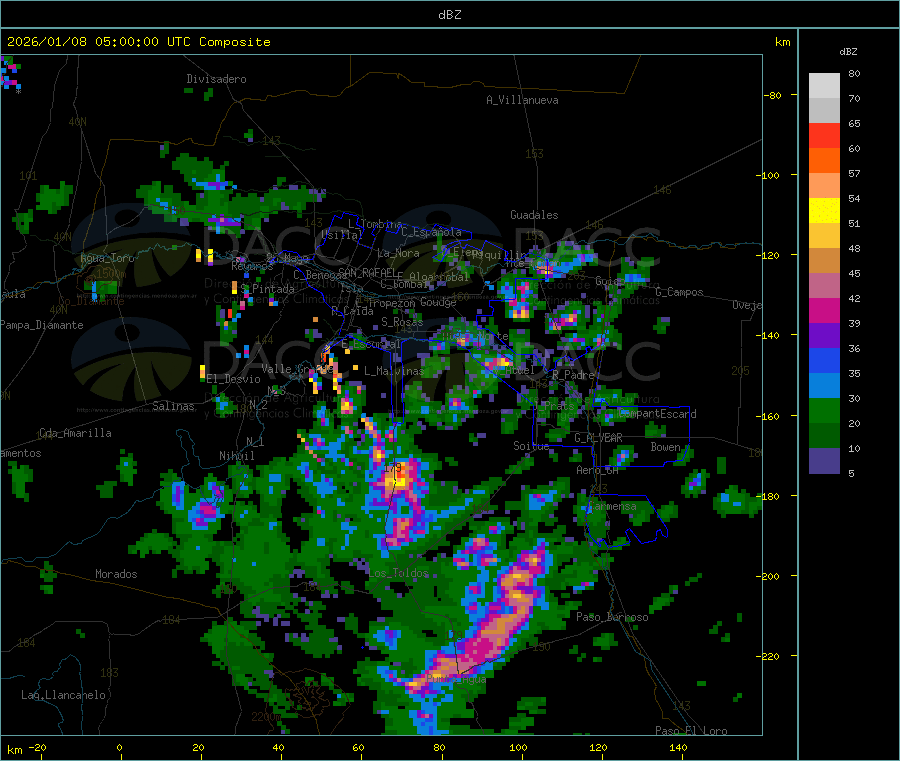
Task: Select the green 30 dBZ color swatch
Action: pyautogui.click(x=824, y=410)
